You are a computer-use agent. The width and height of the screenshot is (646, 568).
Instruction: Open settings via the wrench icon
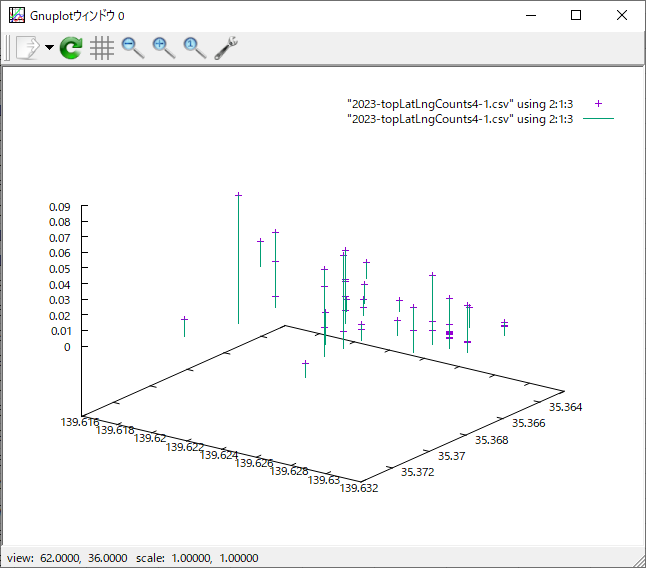226,48
